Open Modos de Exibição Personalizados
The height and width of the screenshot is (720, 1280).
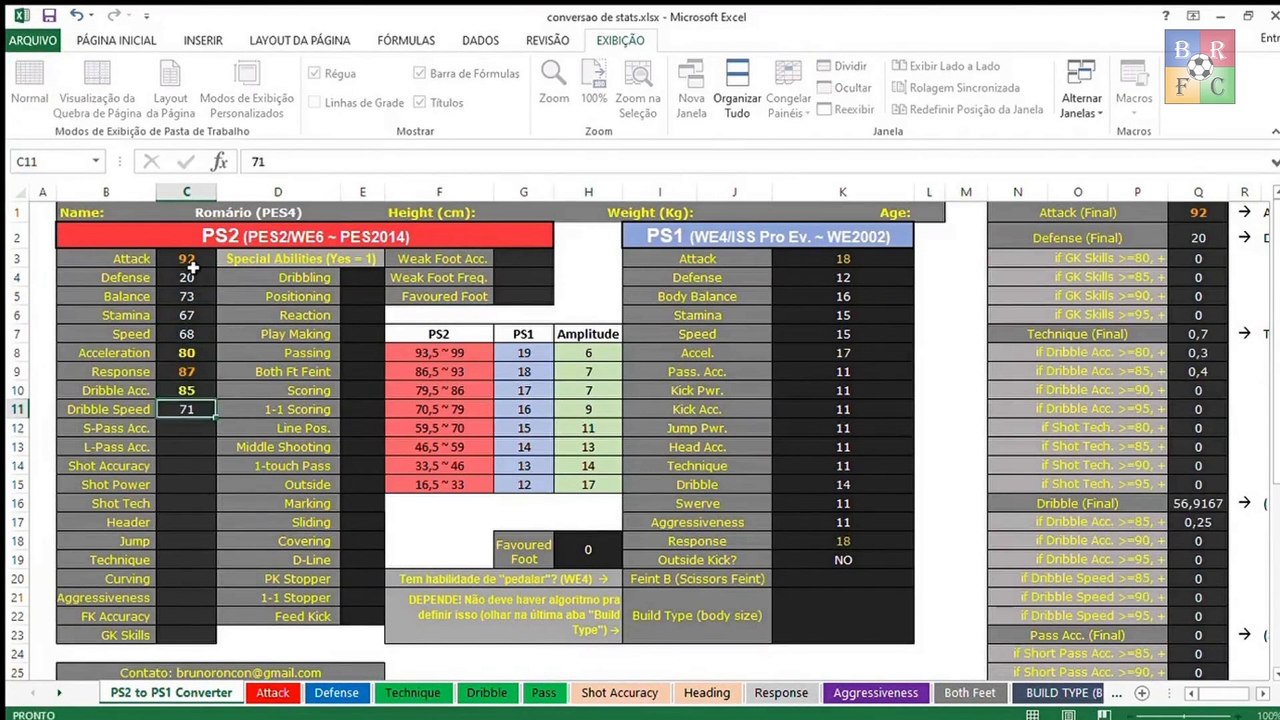[247, 88]
